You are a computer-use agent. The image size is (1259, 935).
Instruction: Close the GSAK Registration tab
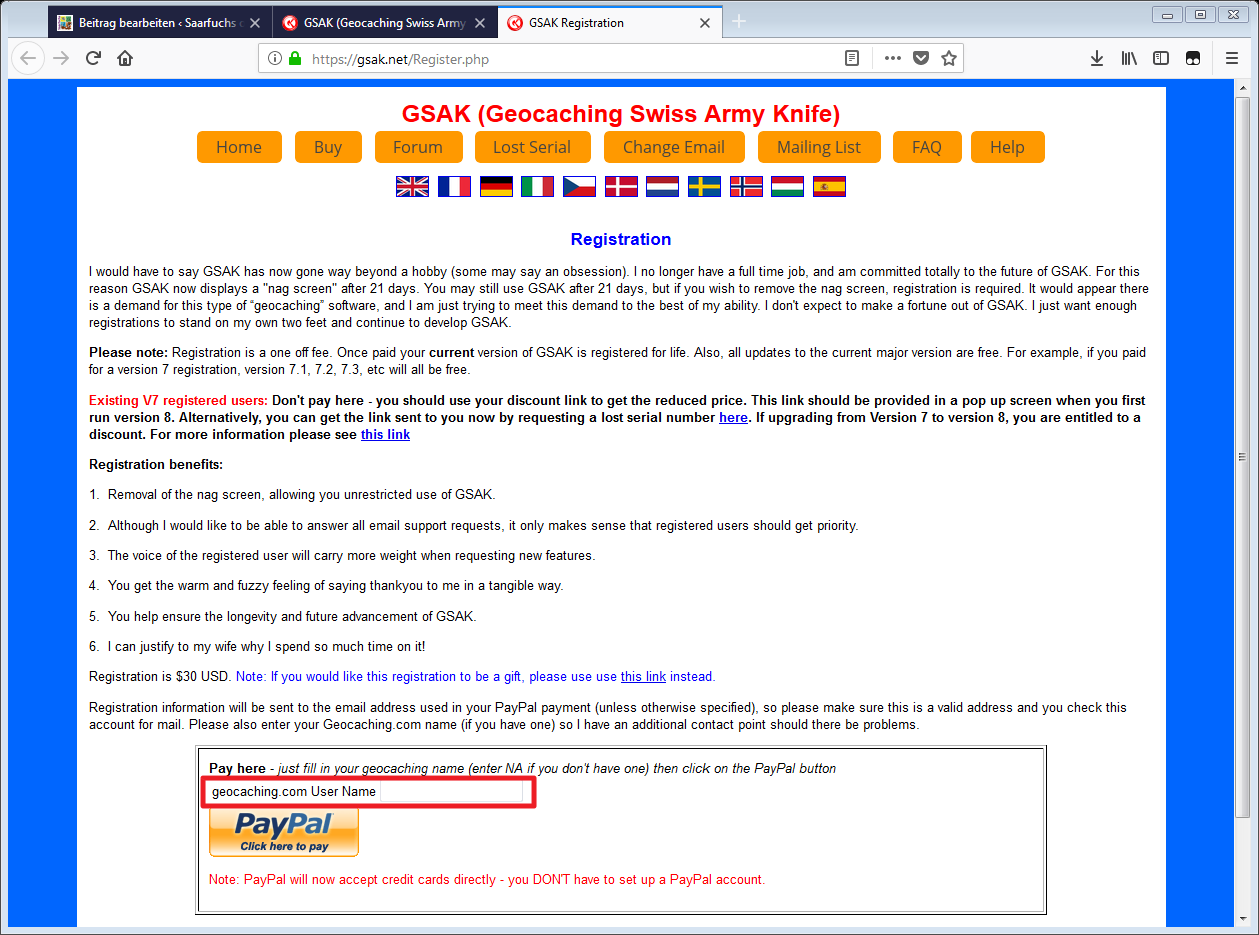click(x=706, y=22)
